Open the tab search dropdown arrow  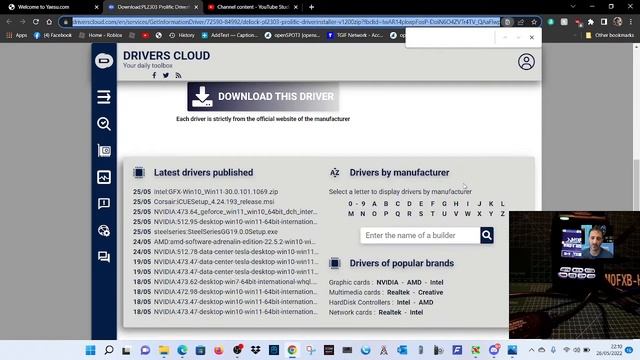[x=573, y=7]
